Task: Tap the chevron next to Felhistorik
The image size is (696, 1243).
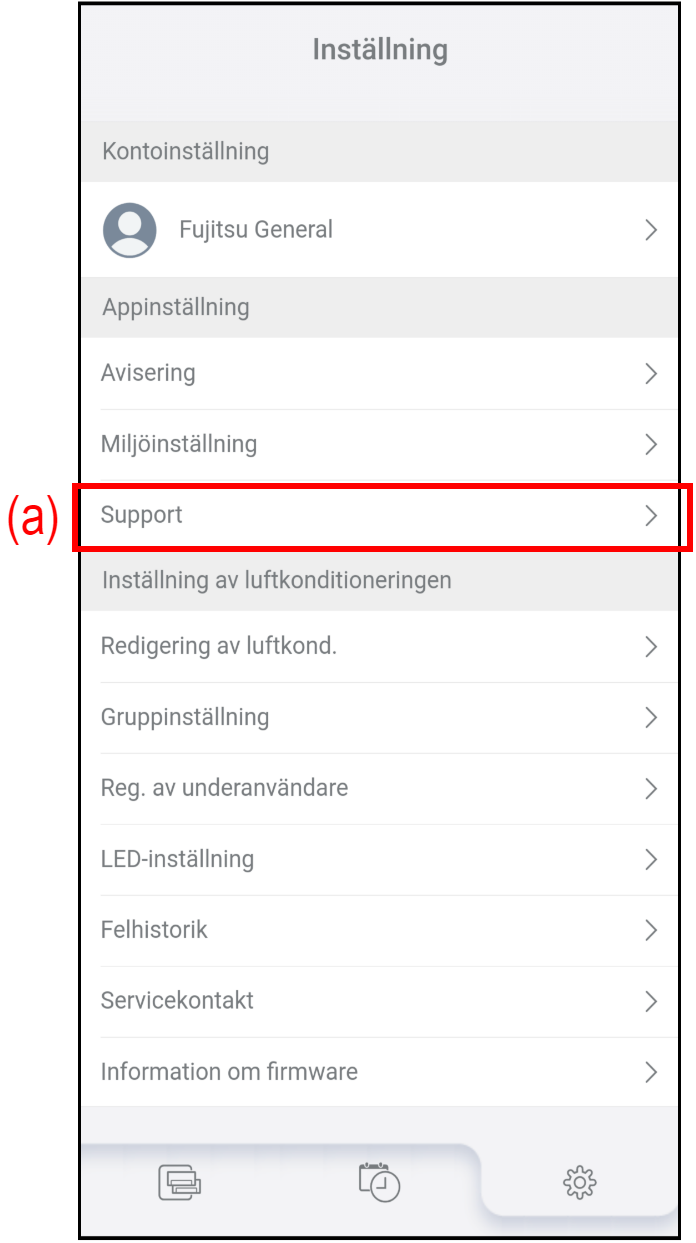Action: pyautogui.click(x=651, y=930)
